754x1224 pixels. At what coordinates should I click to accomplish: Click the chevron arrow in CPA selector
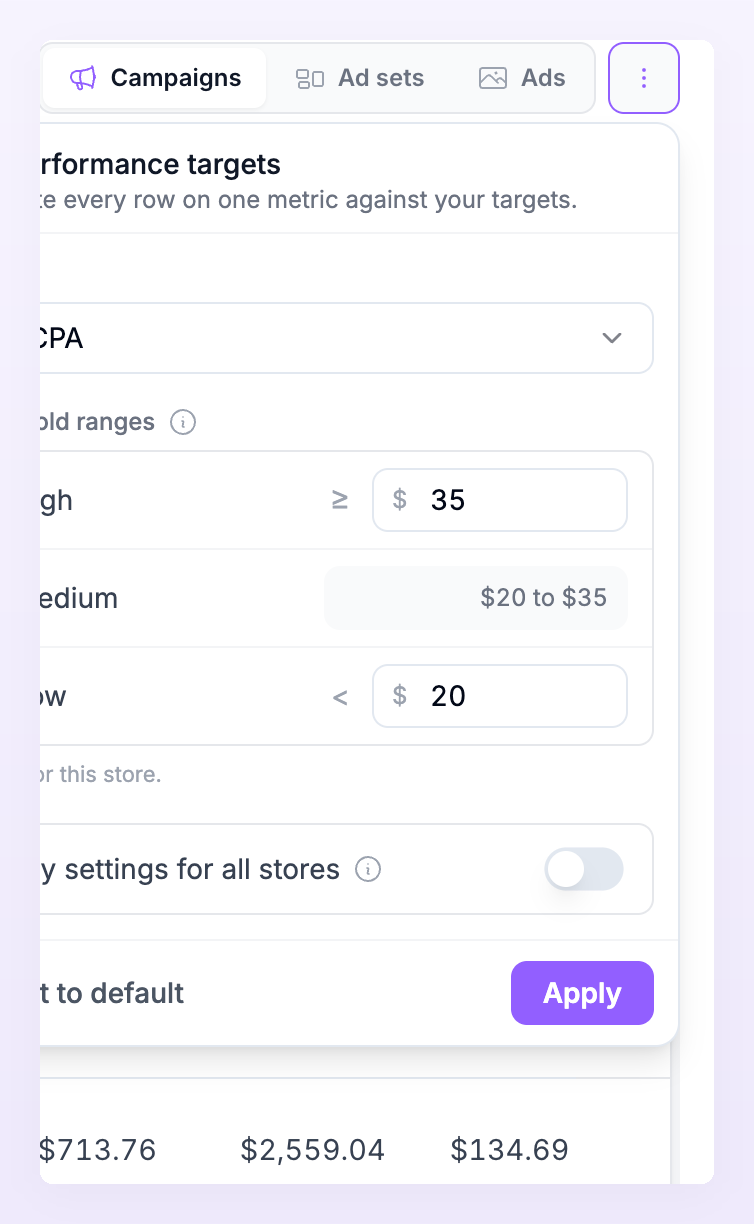tap(613, 338)
